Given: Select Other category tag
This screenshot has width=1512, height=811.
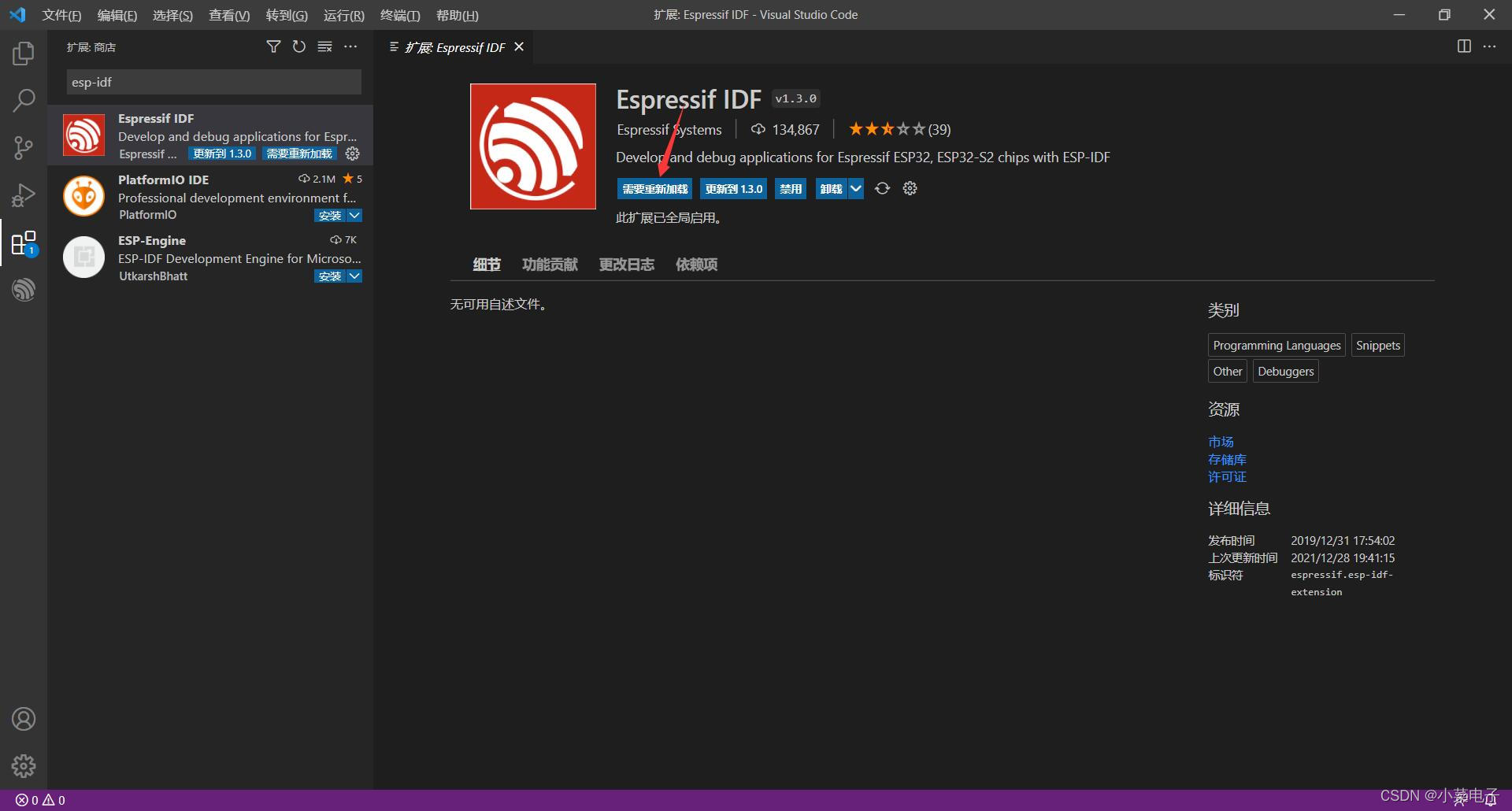Looking at the screenshot, I should (1228, 371).
